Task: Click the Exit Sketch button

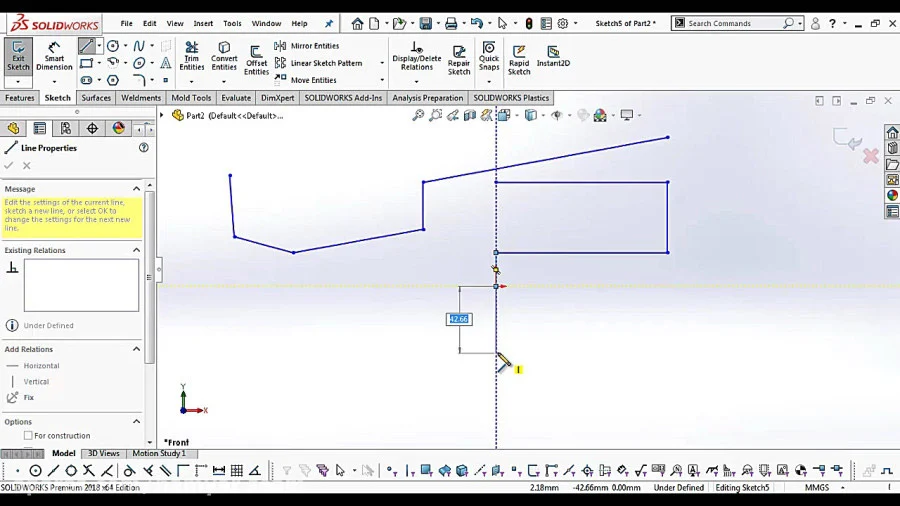Action: point(18,56)
